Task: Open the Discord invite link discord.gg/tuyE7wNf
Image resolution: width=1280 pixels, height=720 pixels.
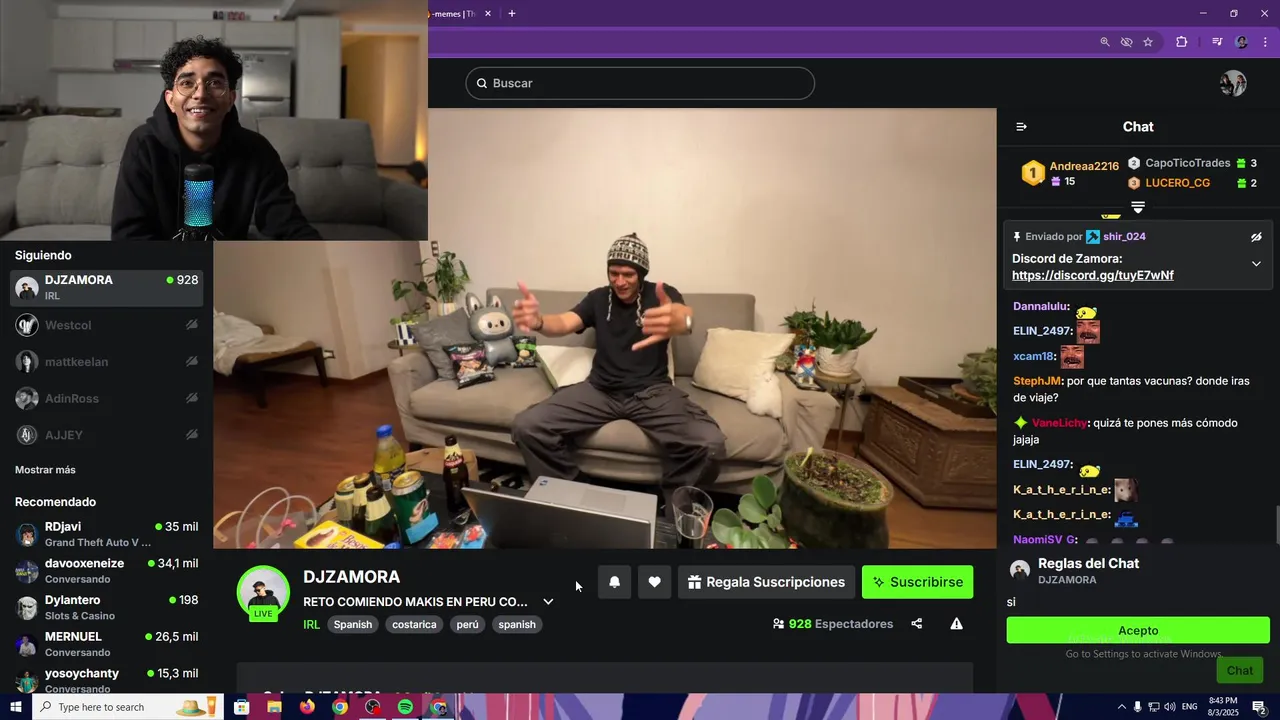Action: pyautogui.click(x=1093, y=275)
